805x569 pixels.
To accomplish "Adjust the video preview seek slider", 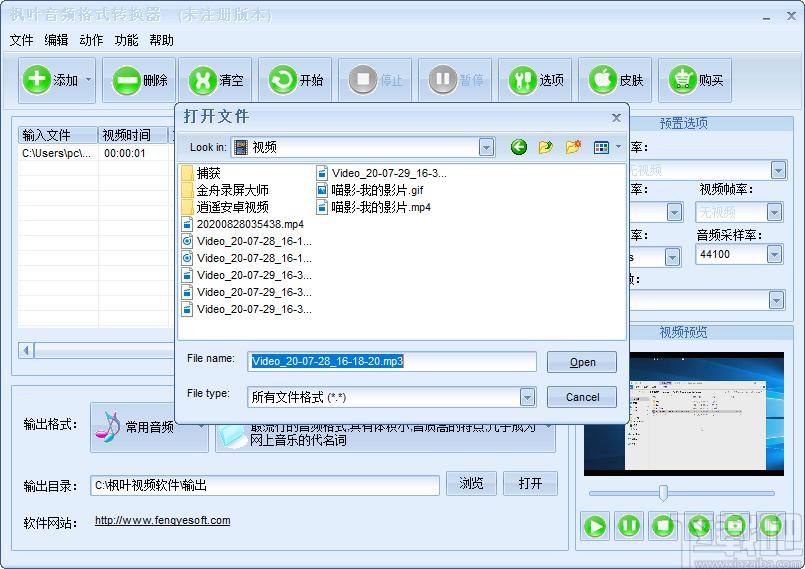I will (x=663, y=493).
